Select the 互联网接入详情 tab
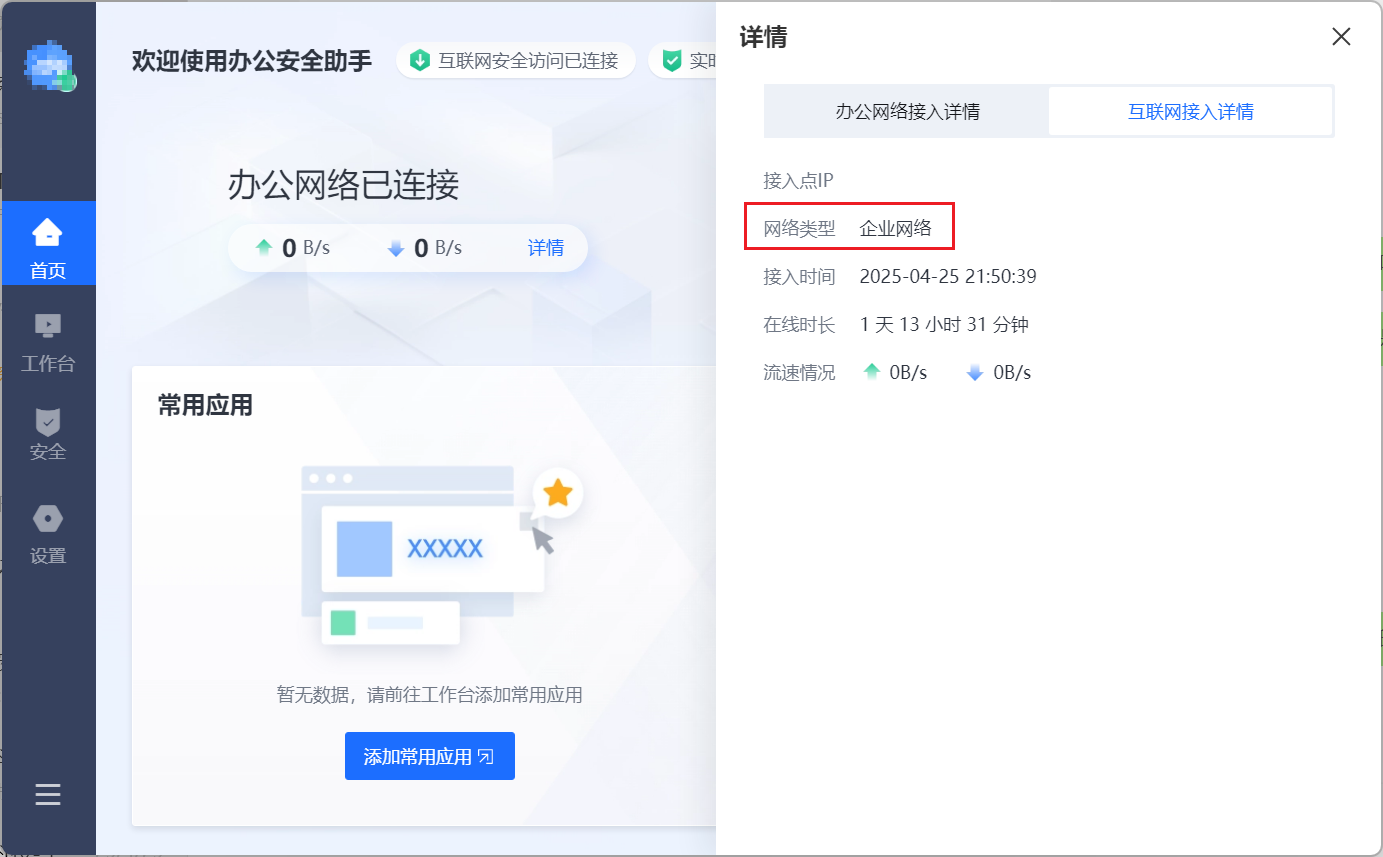 [1190, 111]
